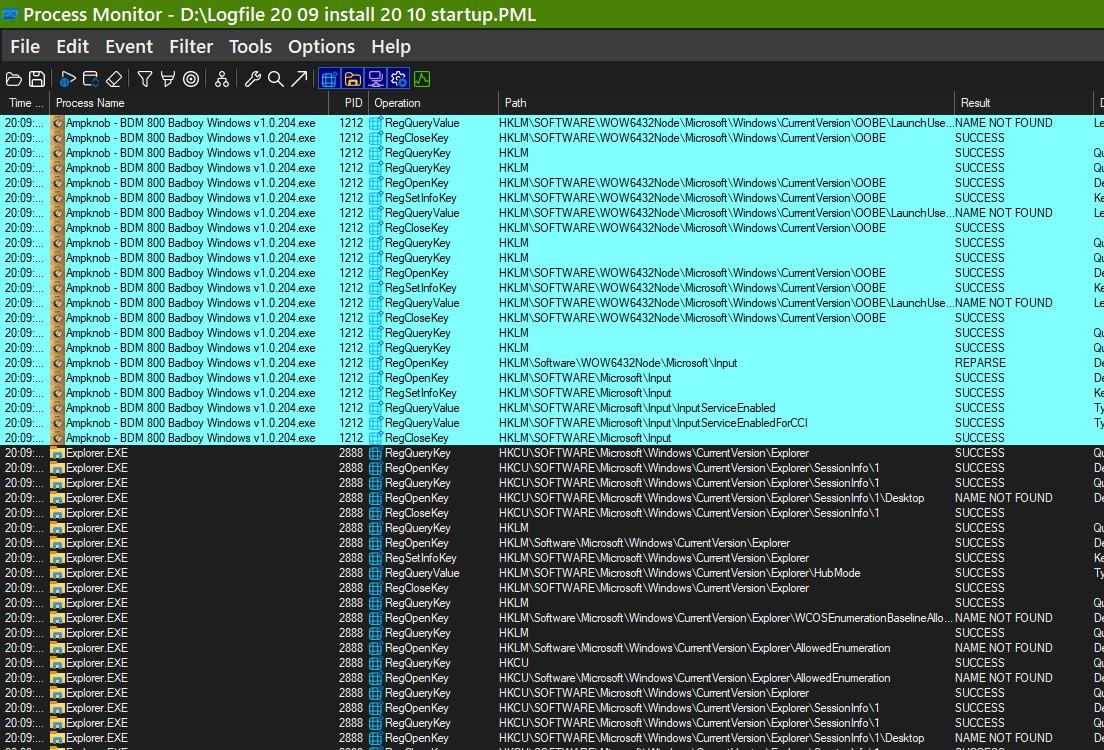Click path ending InputServiceEnabled
The height and width of the screenshot is (750, 1104).
coord(636,408)
